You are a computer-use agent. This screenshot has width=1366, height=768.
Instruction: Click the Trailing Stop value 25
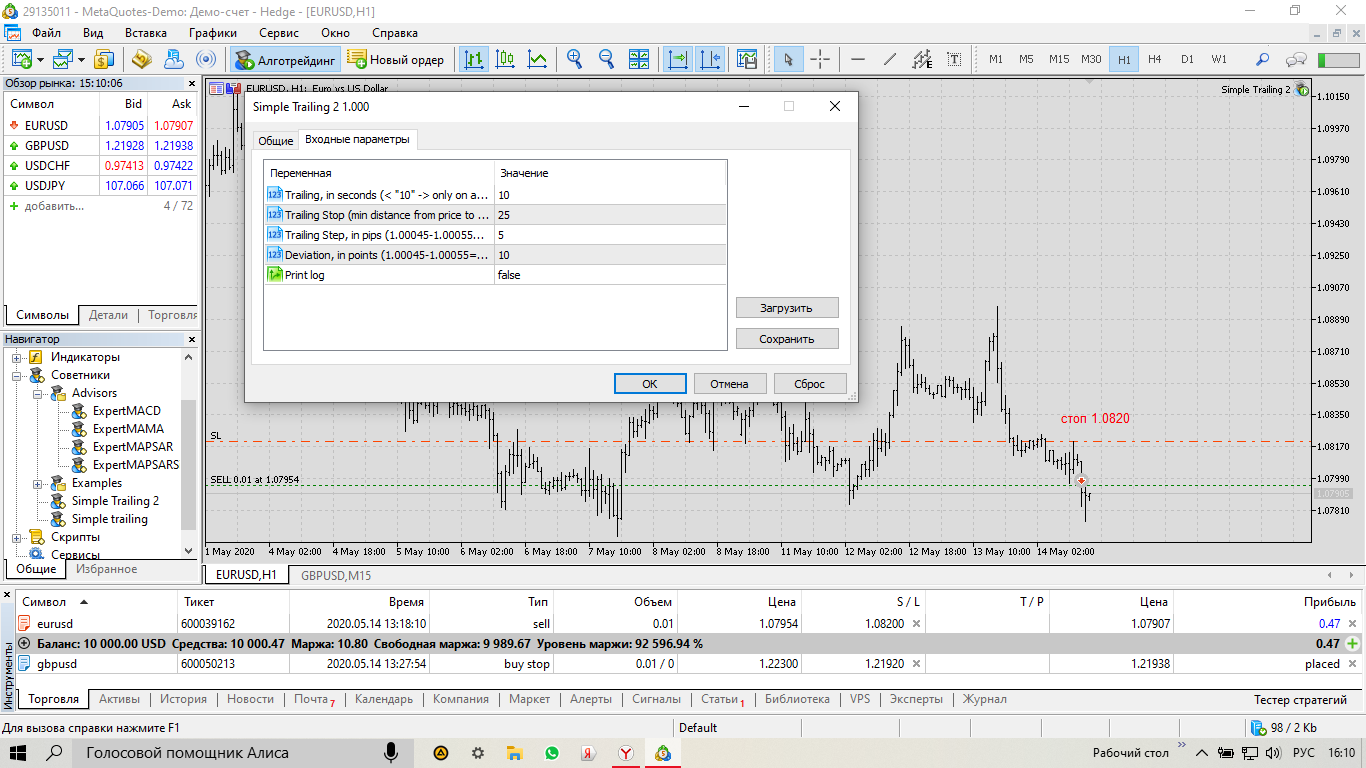[x=610, y=215]
